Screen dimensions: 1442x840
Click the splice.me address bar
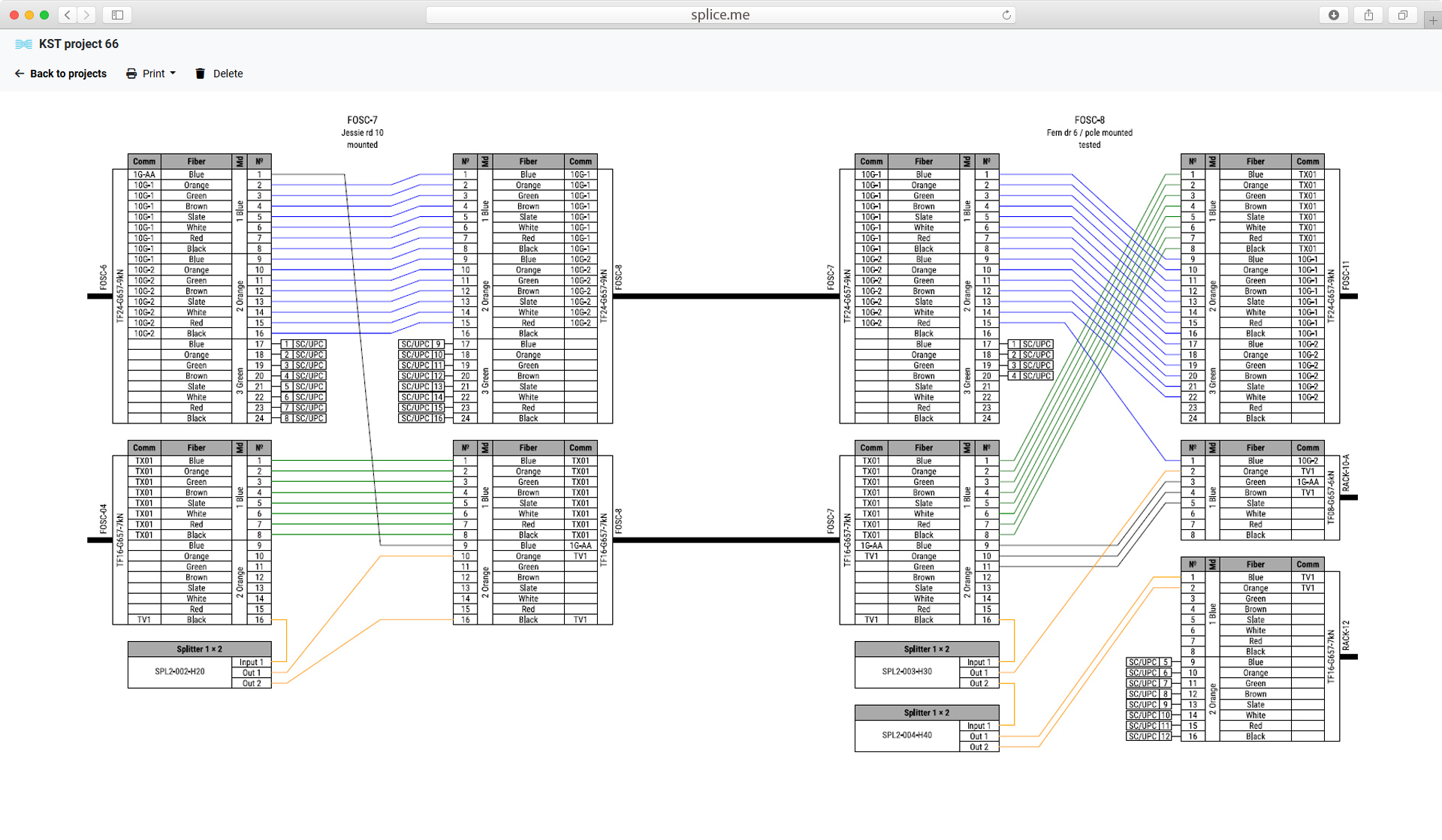pyautogui.click(x=719, y=14)
